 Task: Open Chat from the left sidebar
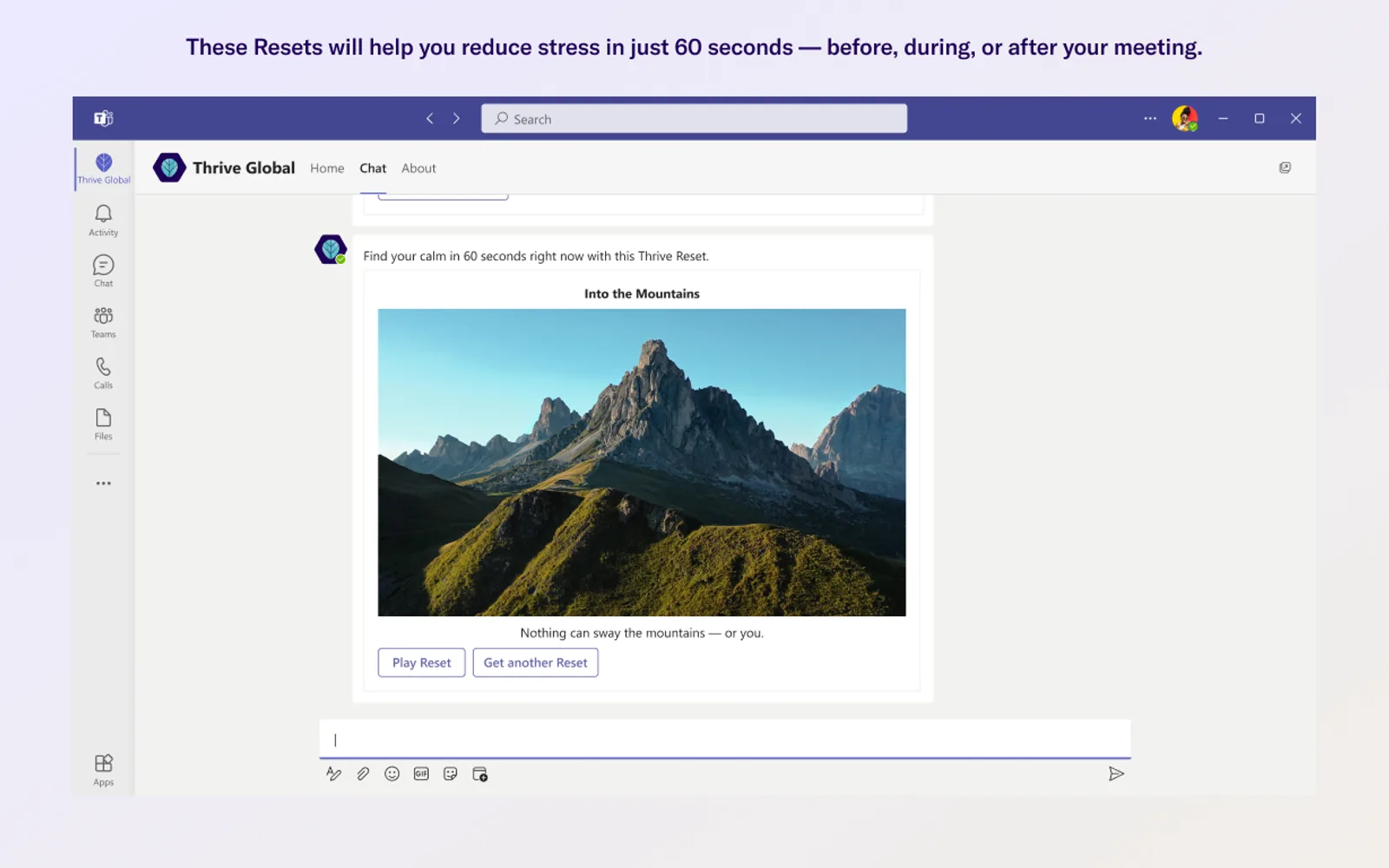(x=103, y=271)
